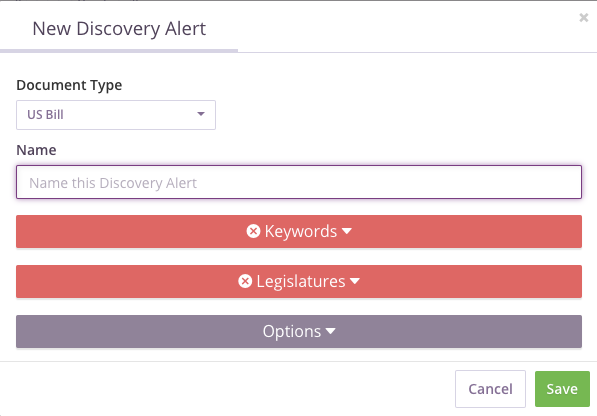This screenshot has height=416, width=597.
Task: Save the discovery alert
Action: (x=562, y=389)
